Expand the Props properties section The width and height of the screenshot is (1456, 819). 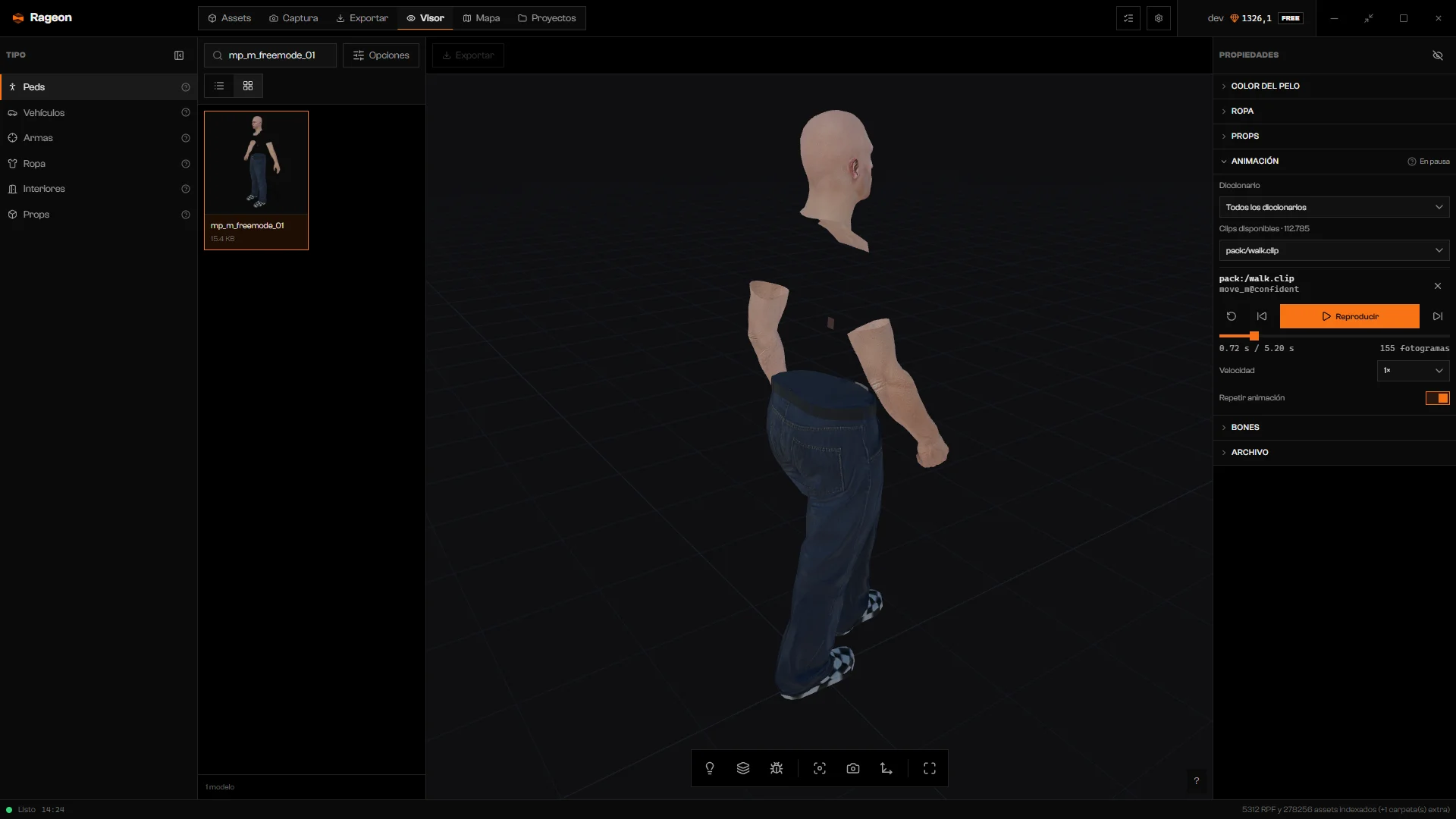tap(1334, 136)
